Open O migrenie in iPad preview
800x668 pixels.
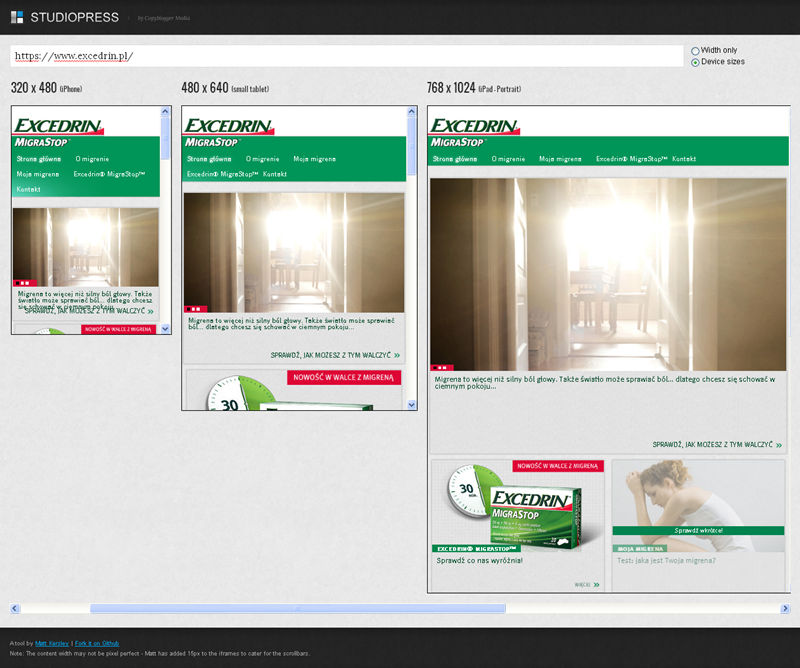tap(508, 159)
